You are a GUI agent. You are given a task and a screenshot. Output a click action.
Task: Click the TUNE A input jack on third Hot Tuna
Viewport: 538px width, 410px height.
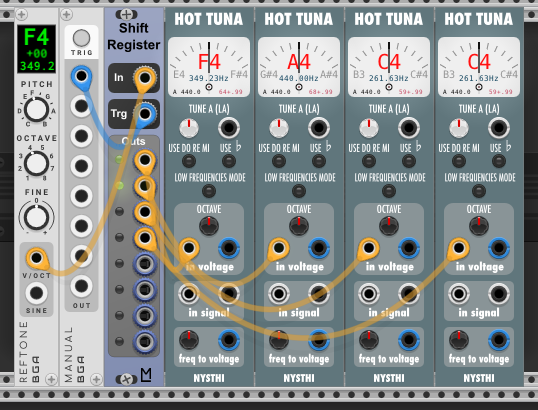[409, 128]
